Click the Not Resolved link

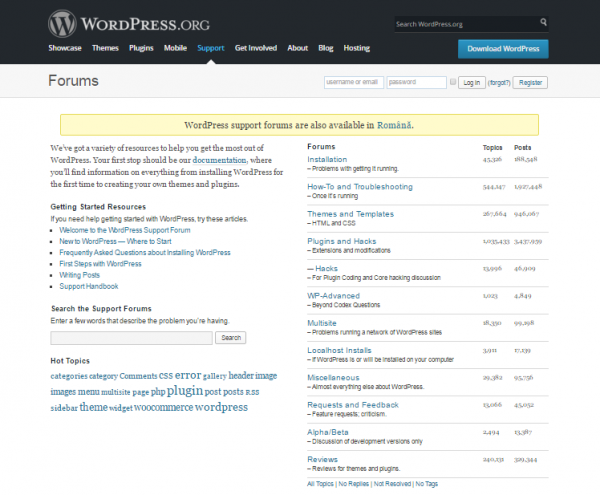392,484
